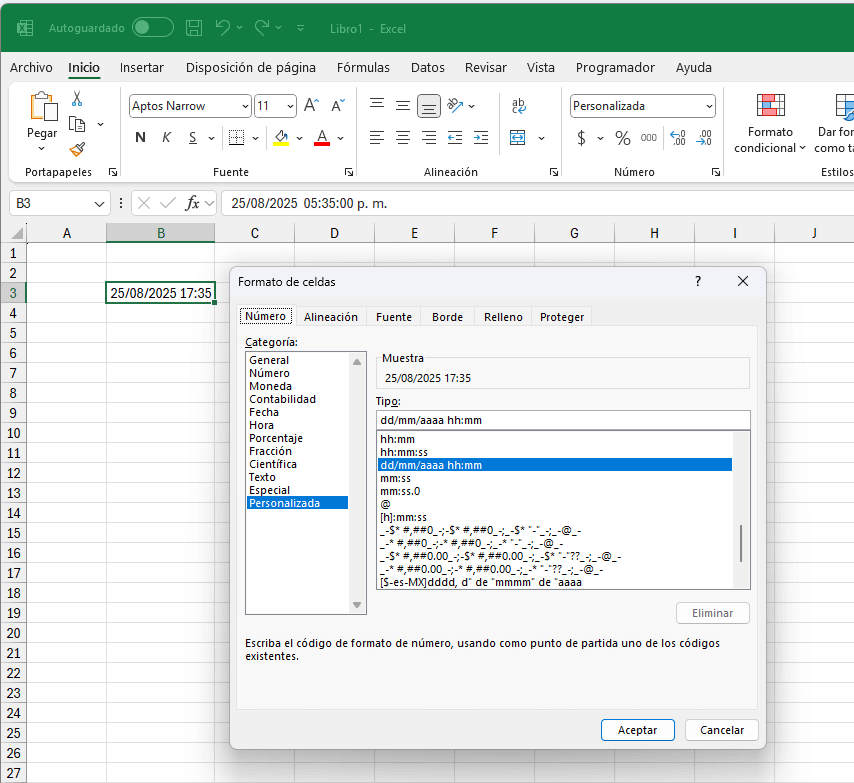
Task: Click the Aceptar button
Action: point(638,730)
